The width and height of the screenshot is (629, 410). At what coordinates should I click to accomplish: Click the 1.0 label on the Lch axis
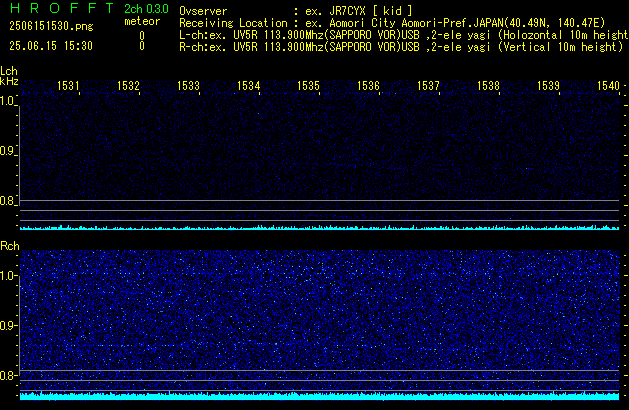pos(7,101)
